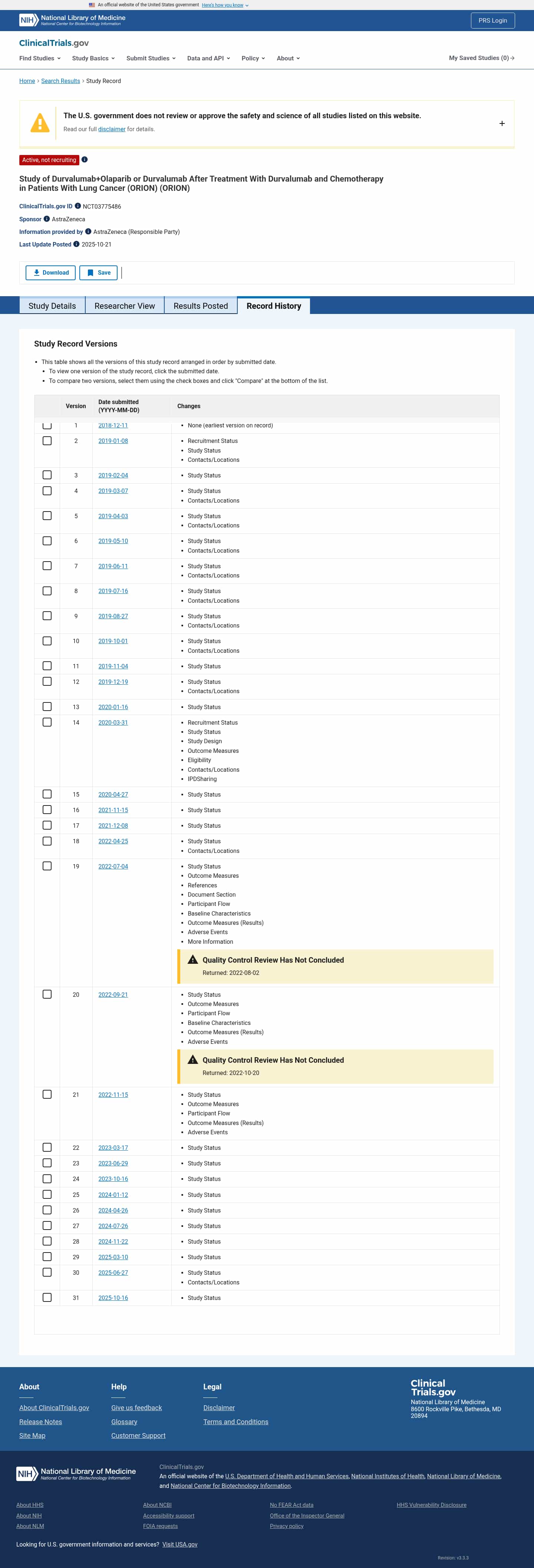Image resolution: width=534 pixels, height=1568 pixels.
Task: Open the PRS Login page
Action: coord(492,20)
